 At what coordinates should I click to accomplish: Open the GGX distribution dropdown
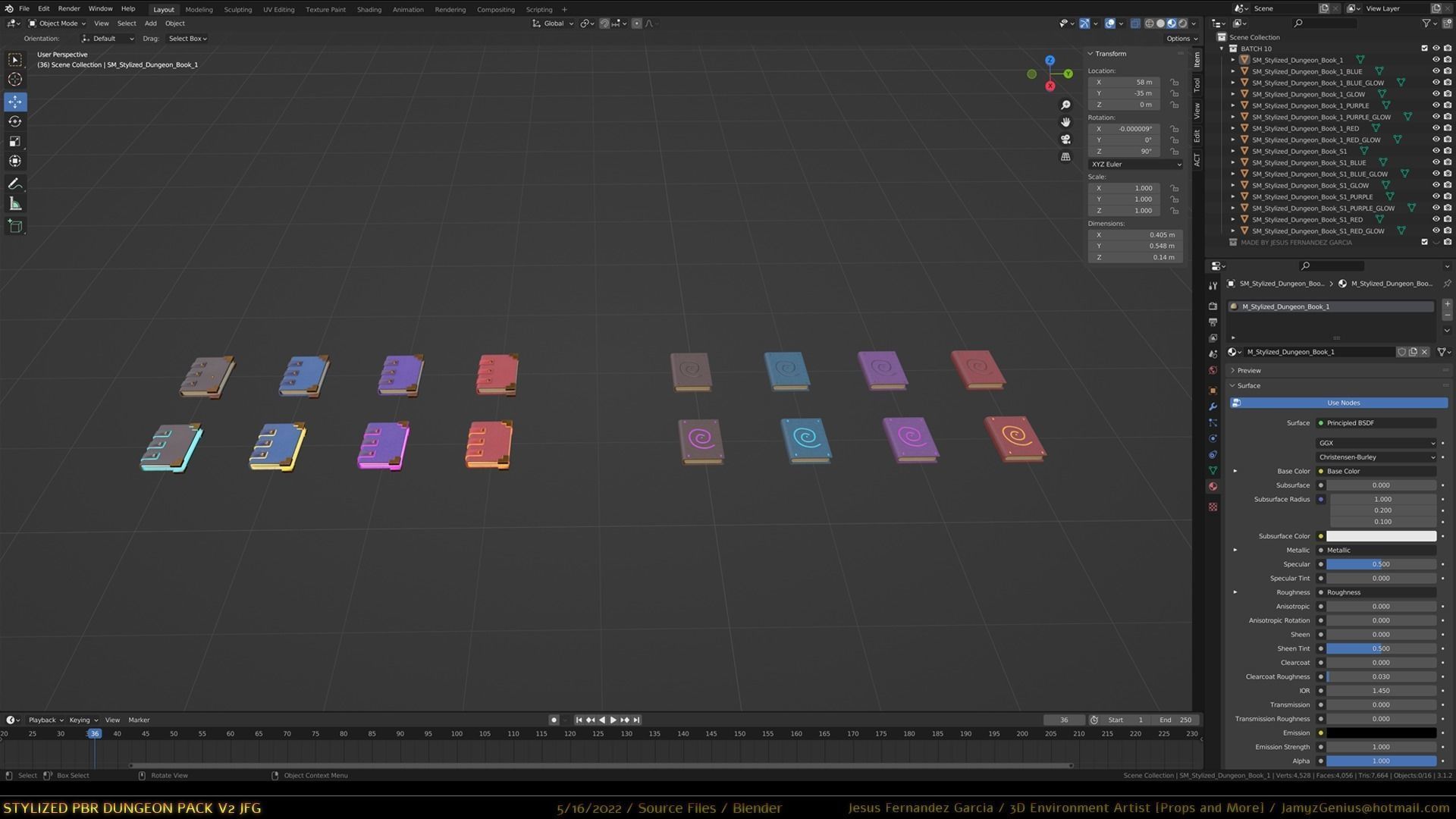click(1376, 443)
